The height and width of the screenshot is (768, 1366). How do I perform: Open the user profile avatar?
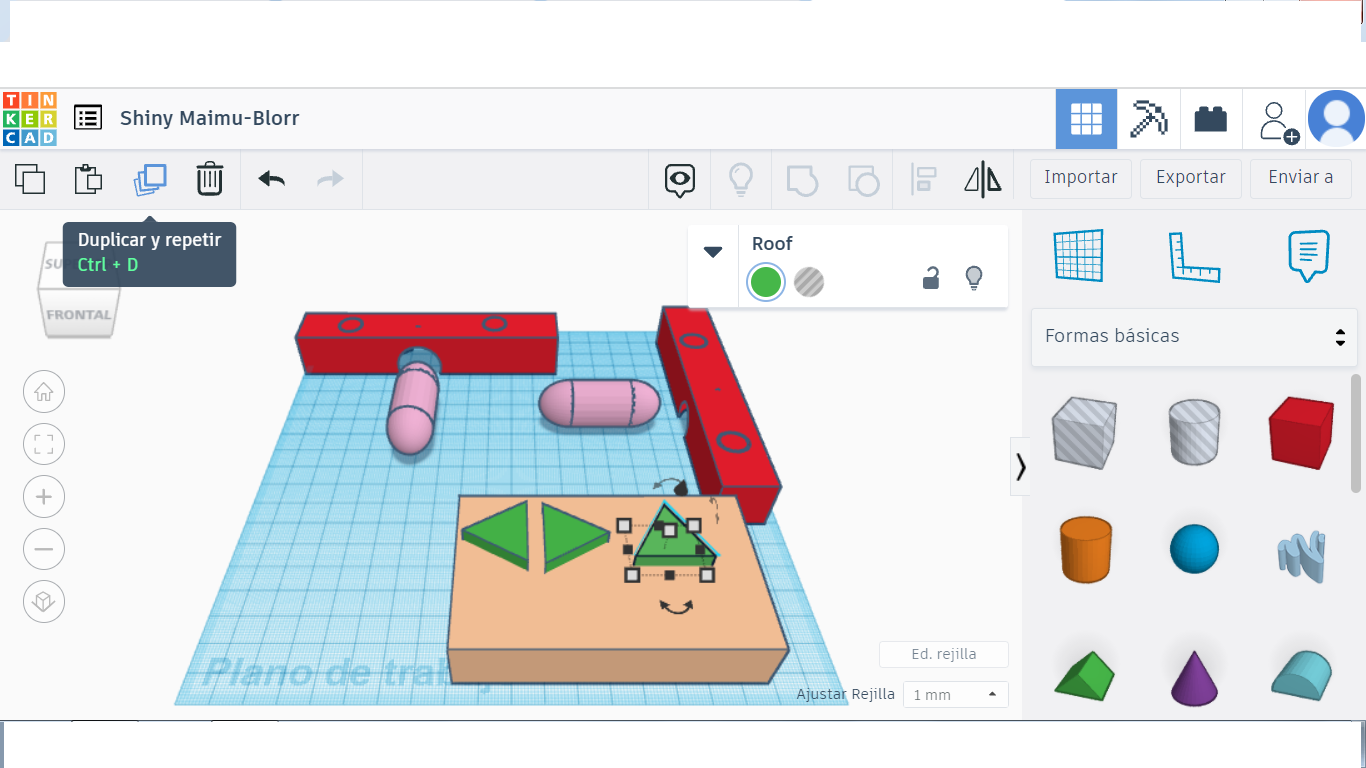pyautogui.click(x=1336, y=119)
